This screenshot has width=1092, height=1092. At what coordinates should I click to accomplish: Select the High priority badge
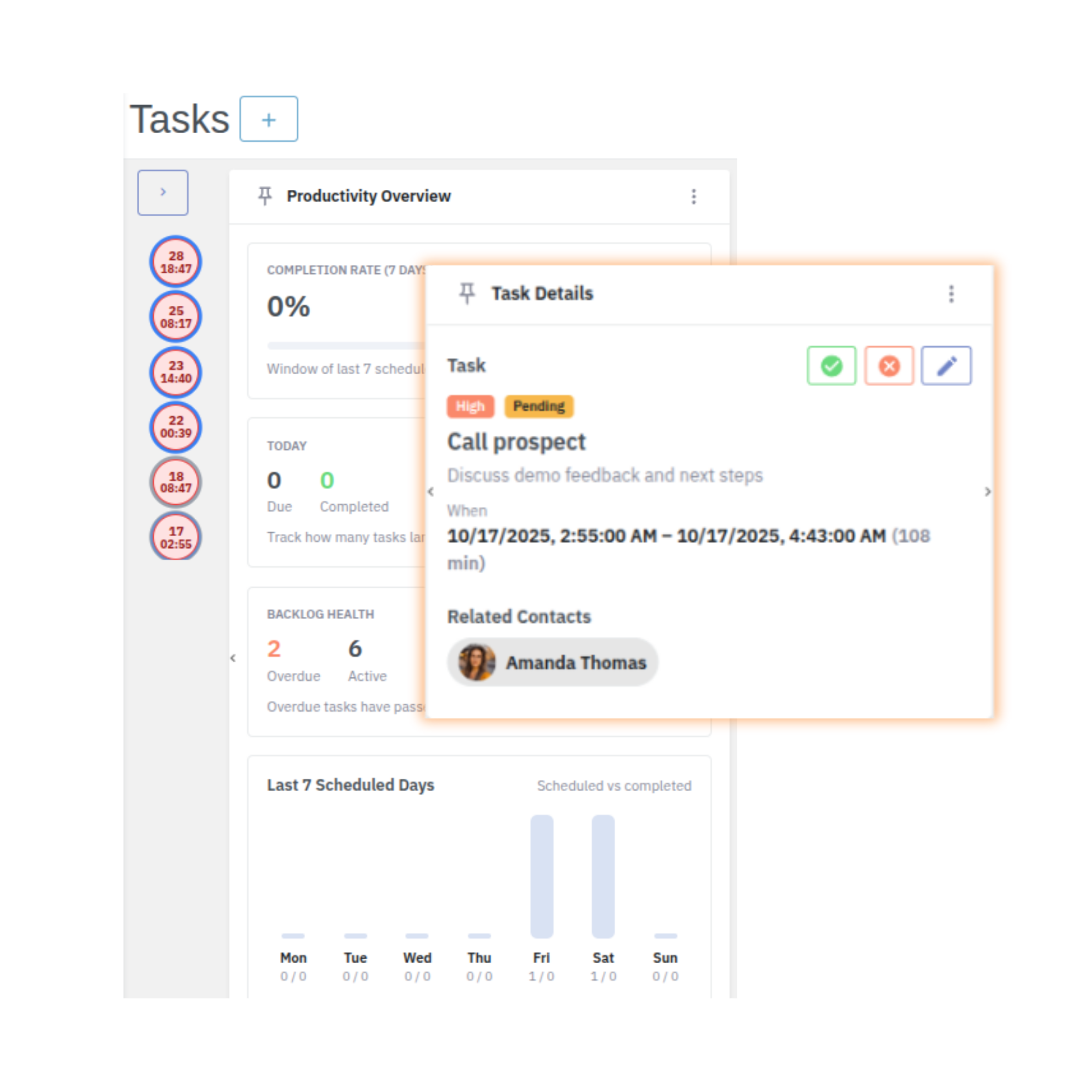pos(470,406)
